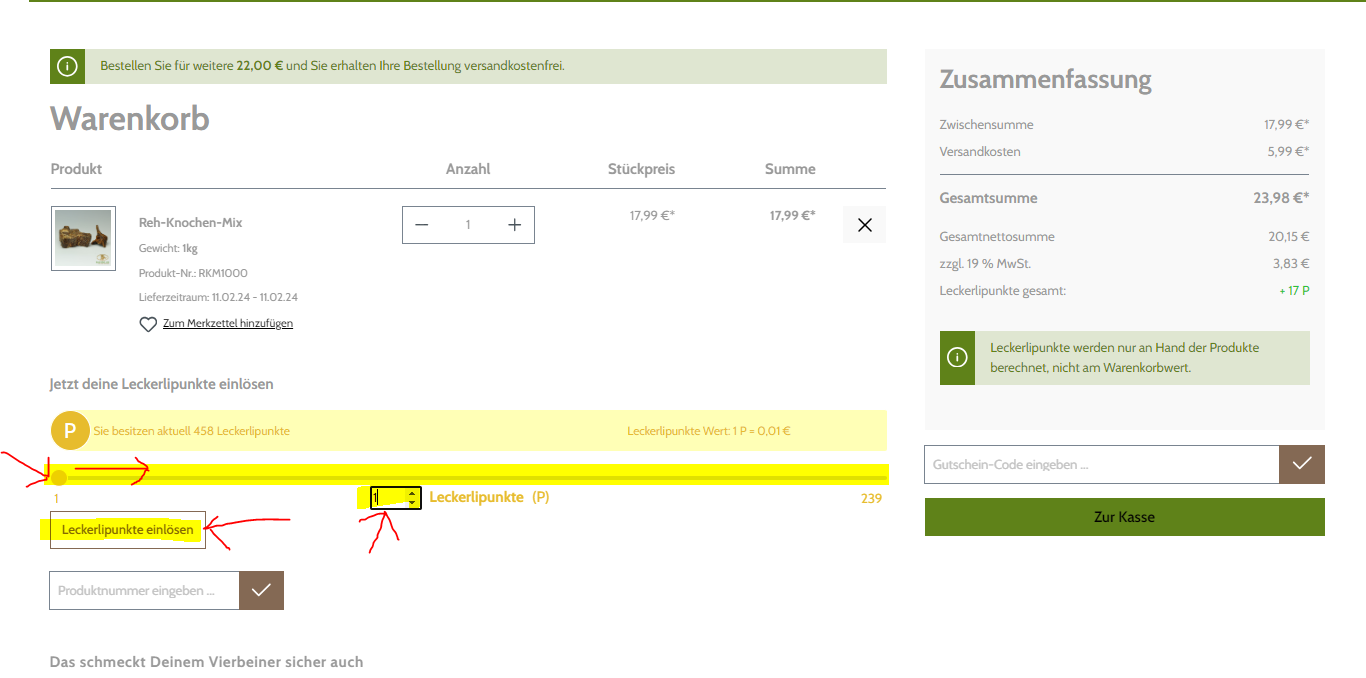
Task: Click the 'Produktnummer eingeben' field
Action: click(x=144, y=591)
